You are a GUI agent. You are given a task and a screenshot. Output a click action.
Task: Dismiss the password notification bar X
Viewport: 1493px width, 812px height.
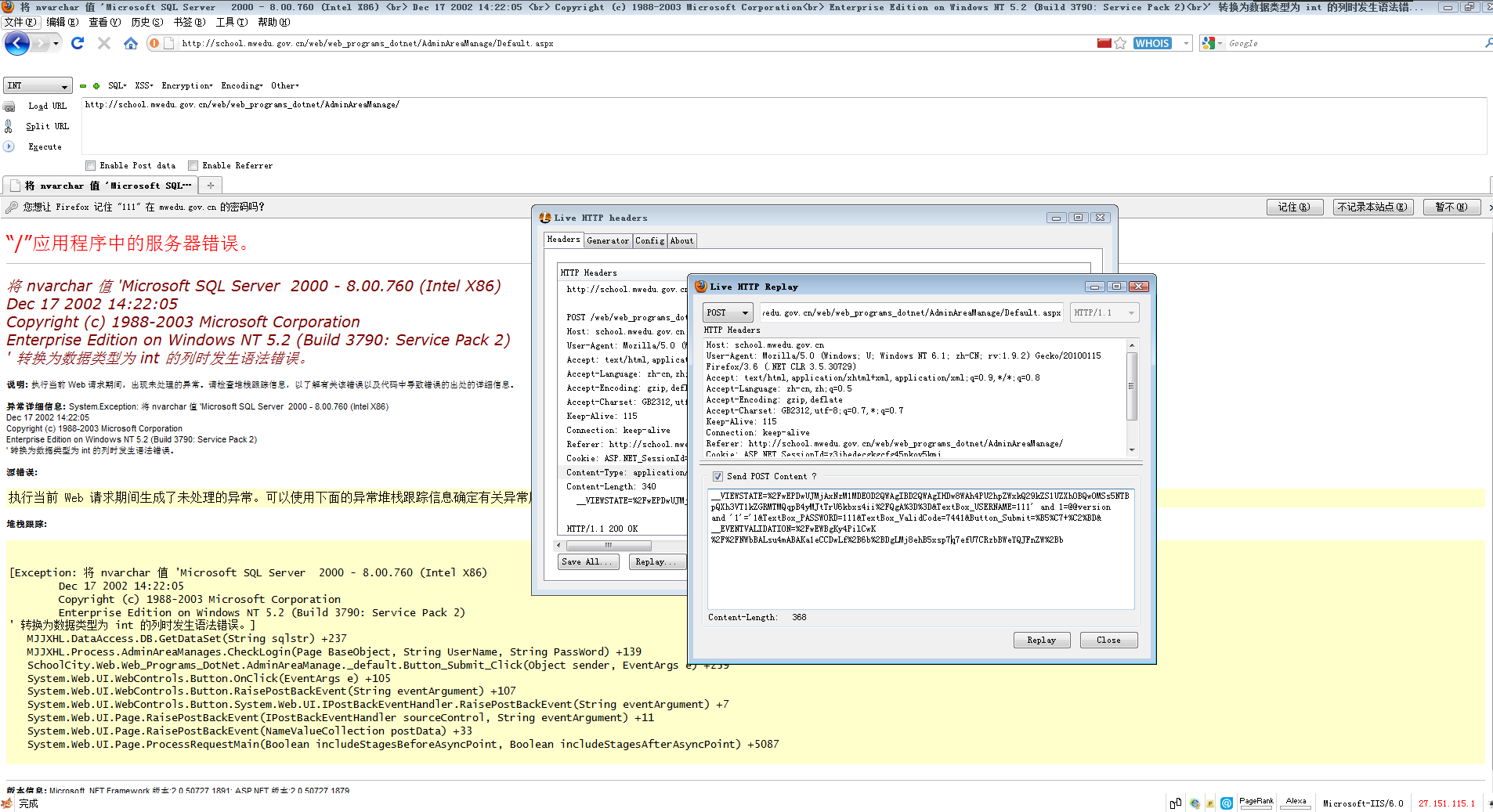pos(1490,208)
